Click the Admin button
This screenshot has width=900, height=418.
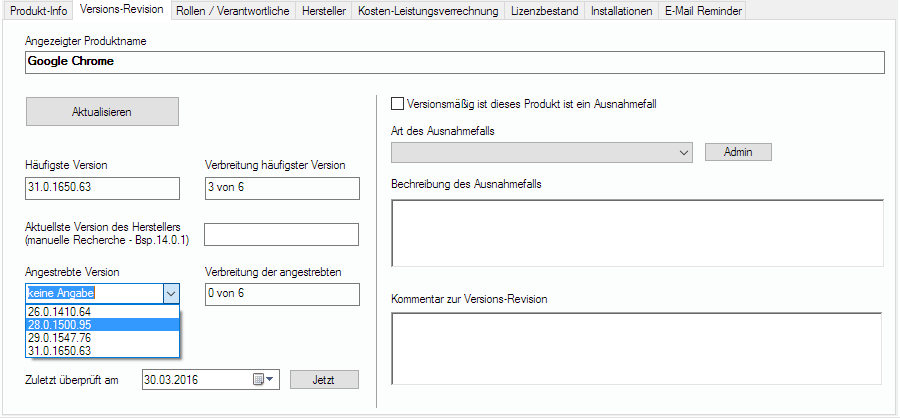pyautogui.click(x=738, y=152)
